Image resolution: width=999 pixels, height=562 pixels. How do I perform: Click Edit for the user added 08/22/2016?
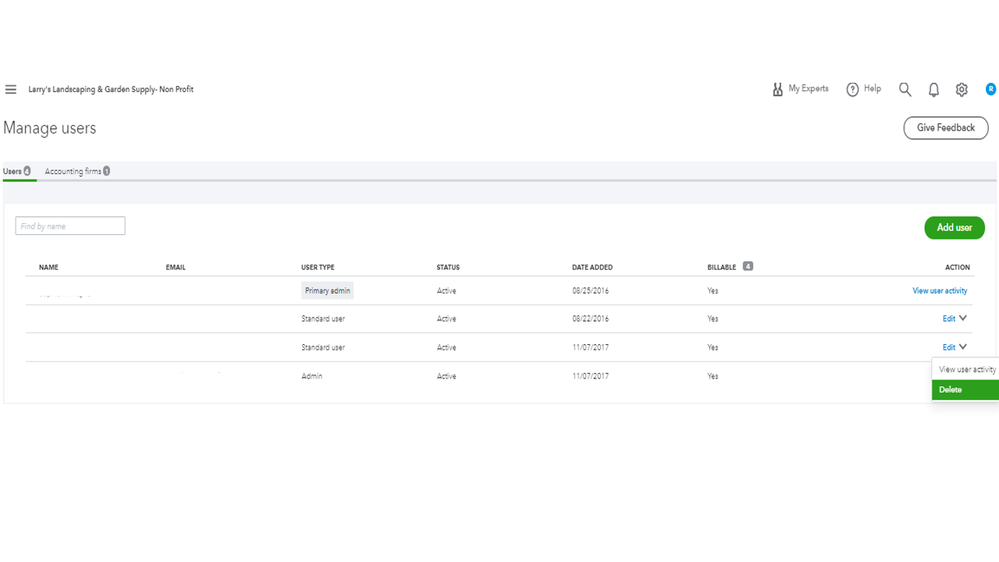pos(948,319)
